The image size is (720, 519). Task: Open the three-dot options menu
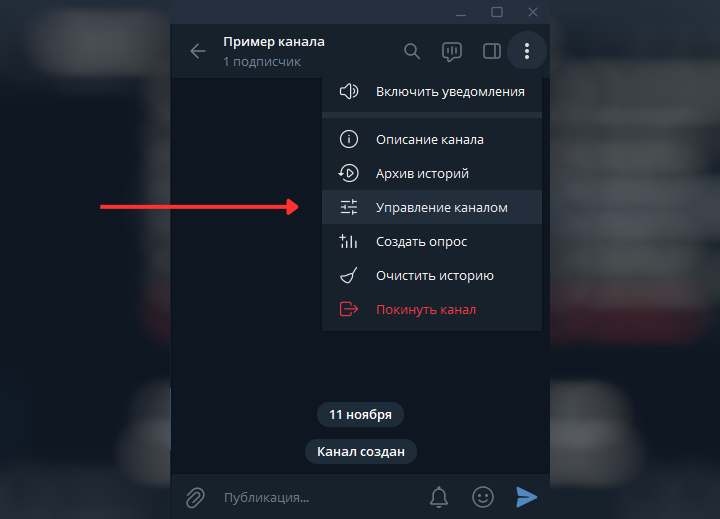click(x=527, y=51)
